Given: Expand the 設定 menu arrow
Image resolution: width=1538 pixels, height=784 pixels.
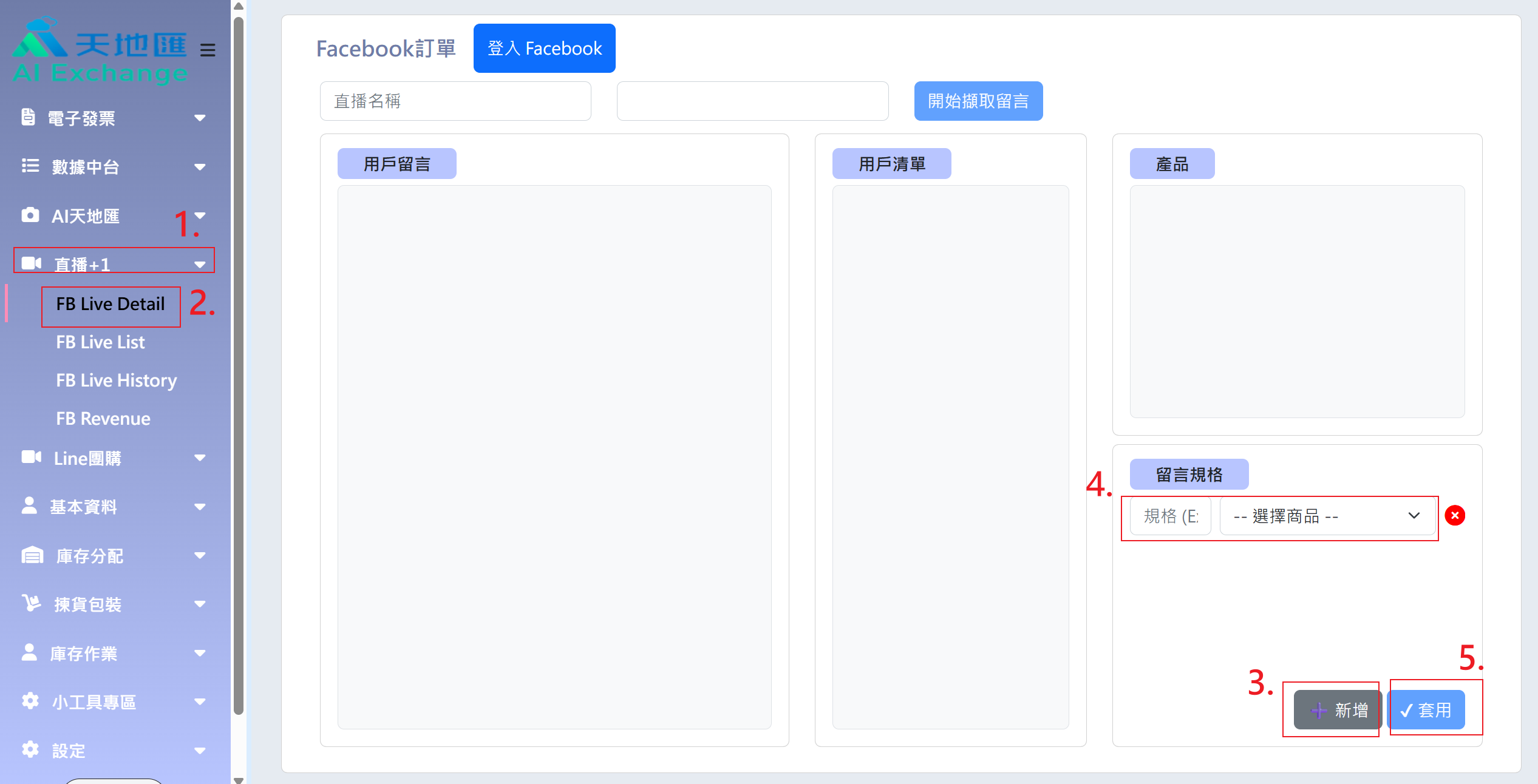Looking at the screenshot, I should [200, 751].
